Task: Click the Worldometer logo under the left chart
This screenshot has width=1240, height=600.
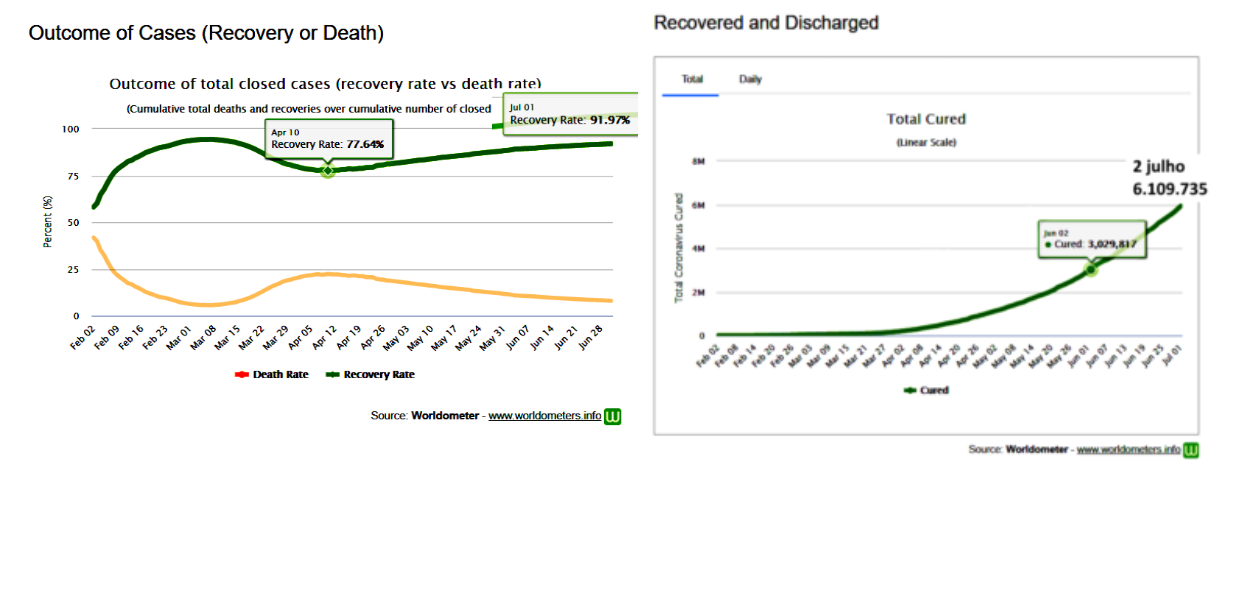Action: pyautogui.click(x=613, y=416)
